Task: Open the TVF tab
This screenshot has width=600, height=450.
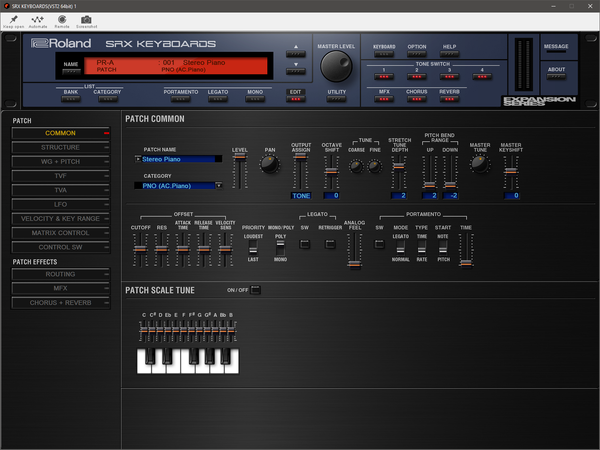Action: pyautogui.click(x=60, y=176)
